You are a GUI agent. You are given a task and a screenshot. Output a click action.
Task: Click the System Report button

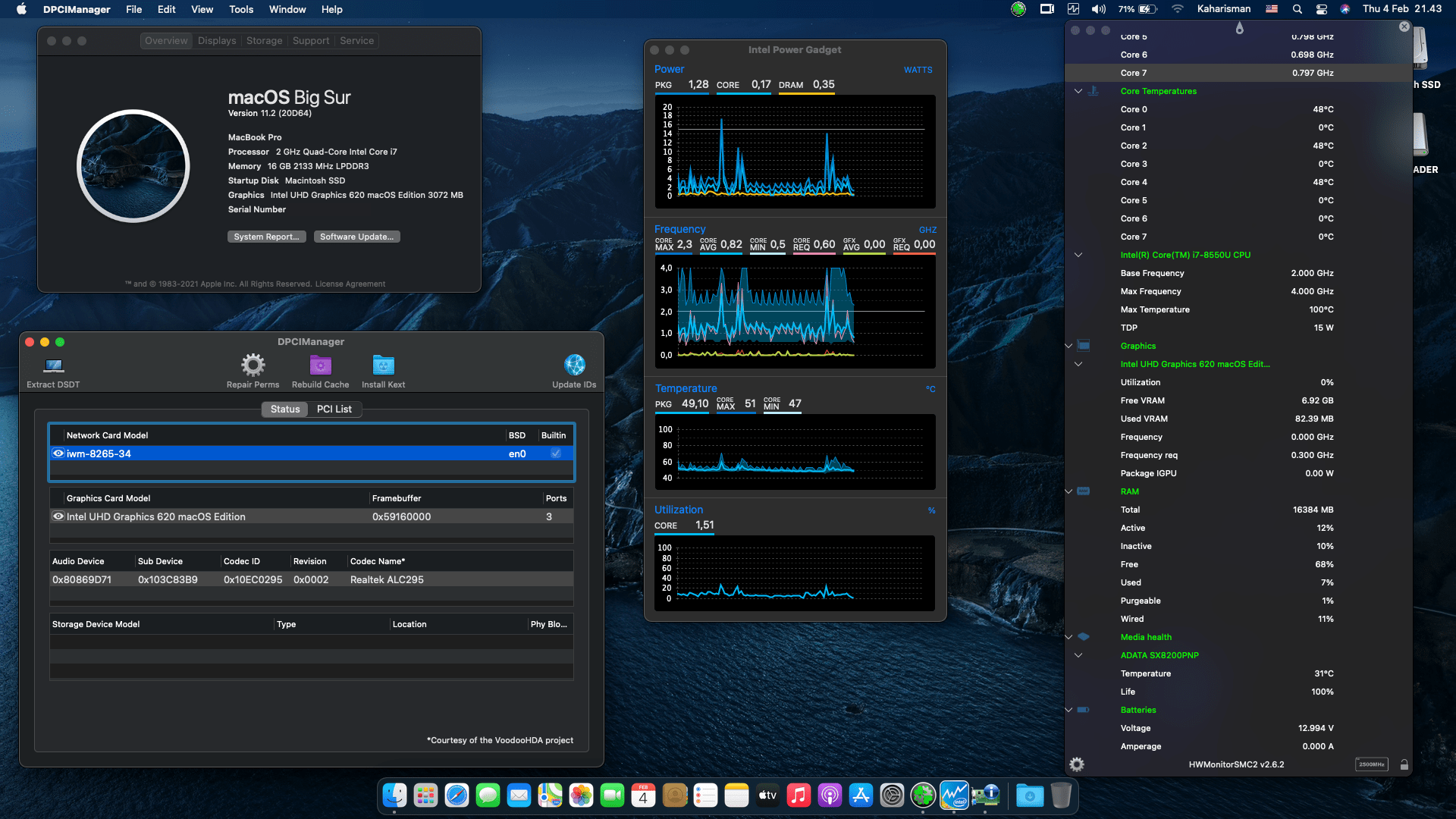click(266, 237)
